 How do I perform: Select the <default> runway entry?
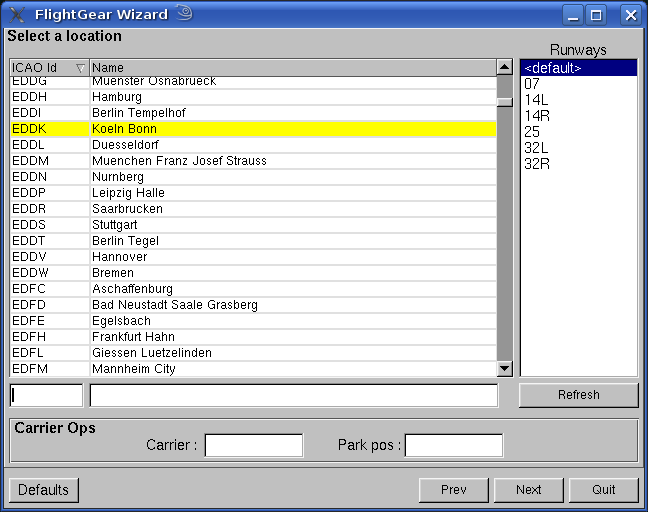(579, 68)
